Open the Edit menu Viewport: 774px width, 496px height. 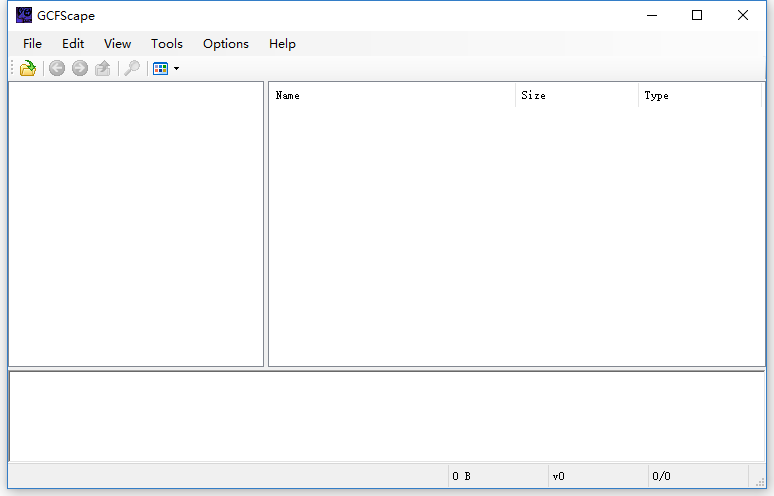[x=73, y=44]
